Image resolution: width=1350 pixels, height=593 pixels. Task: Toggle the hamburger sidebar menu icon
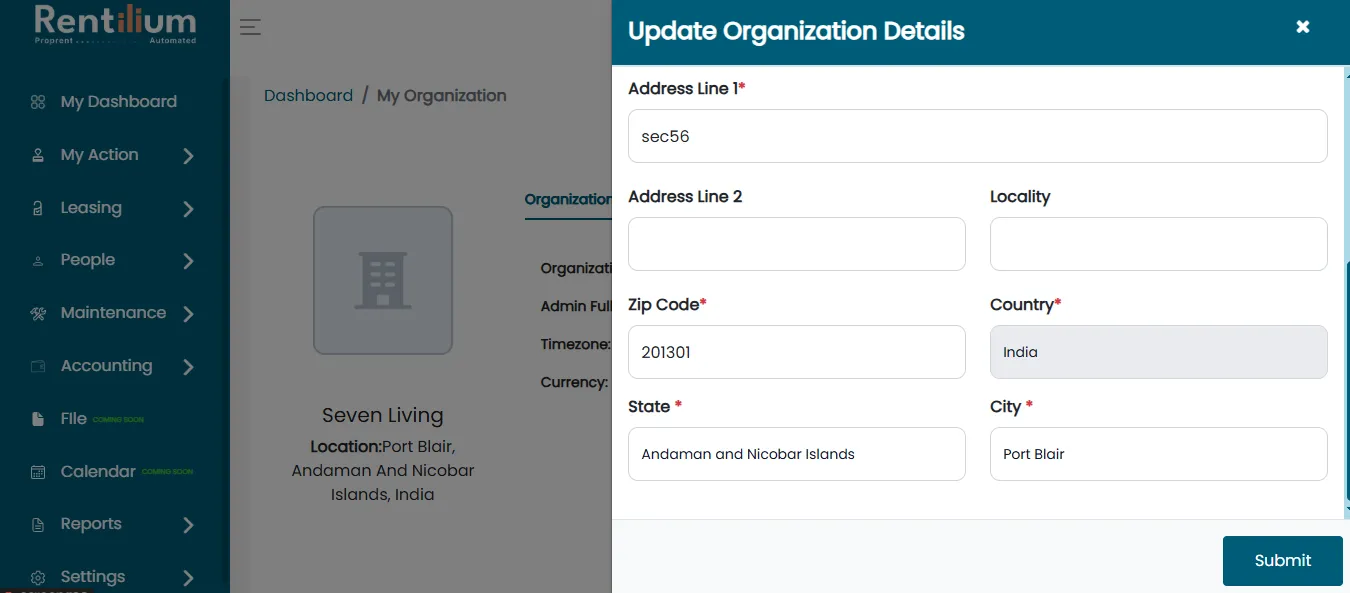[250, 27]
